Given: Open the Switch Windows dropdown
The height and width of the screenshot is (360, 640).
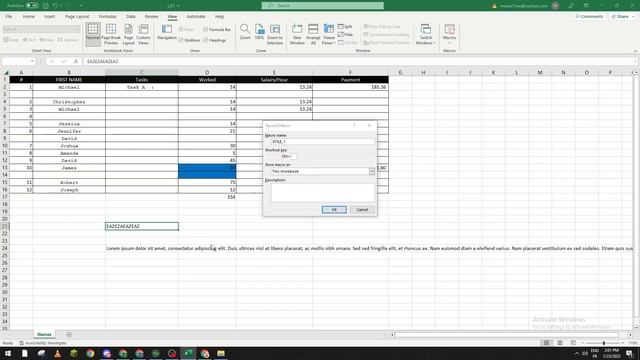Looking at the screenshot, I should pos(426,34).
